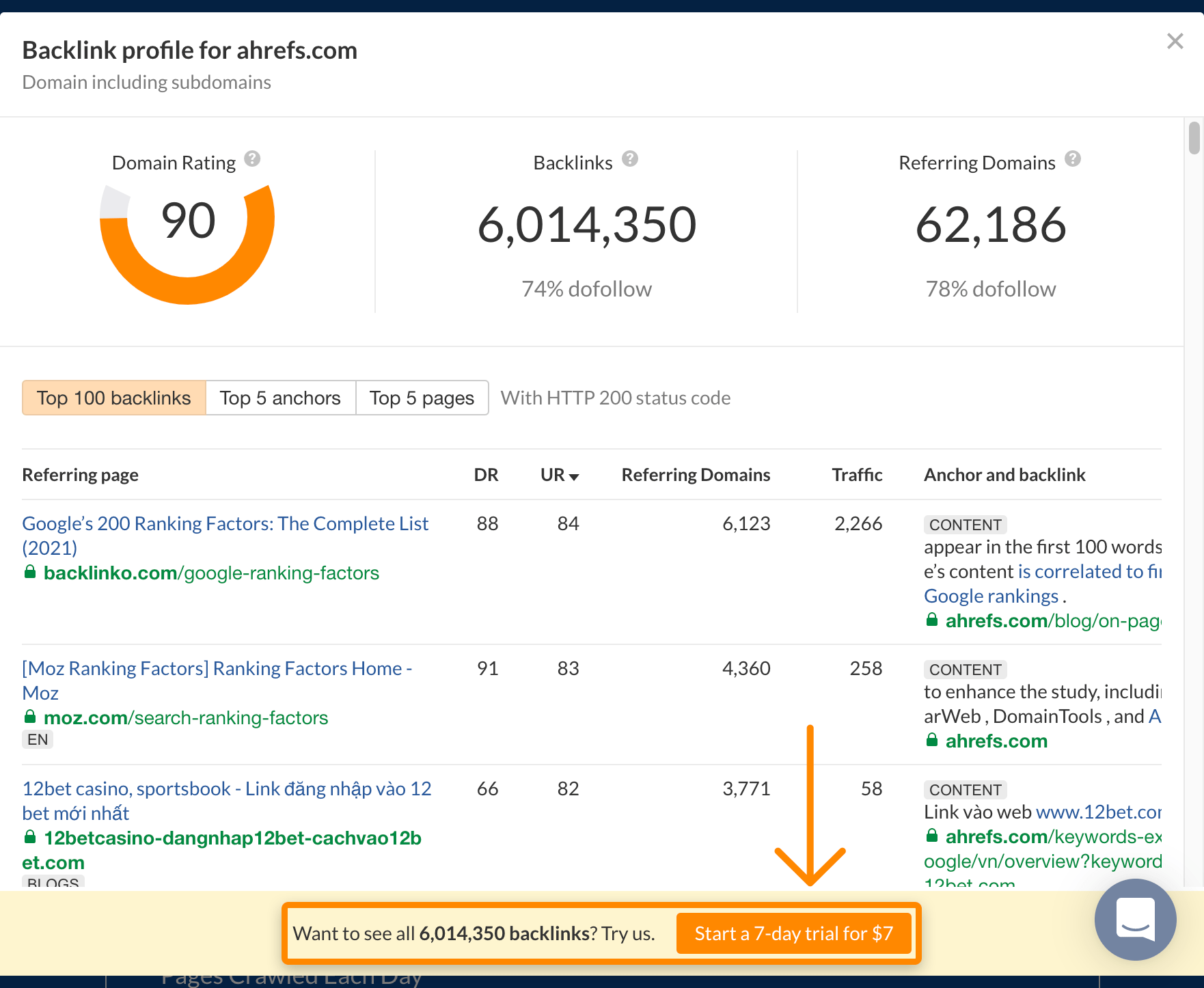Click the lock icon beside backlinko.com URL
Screen dimensions: 1204x988
(30, 573)
